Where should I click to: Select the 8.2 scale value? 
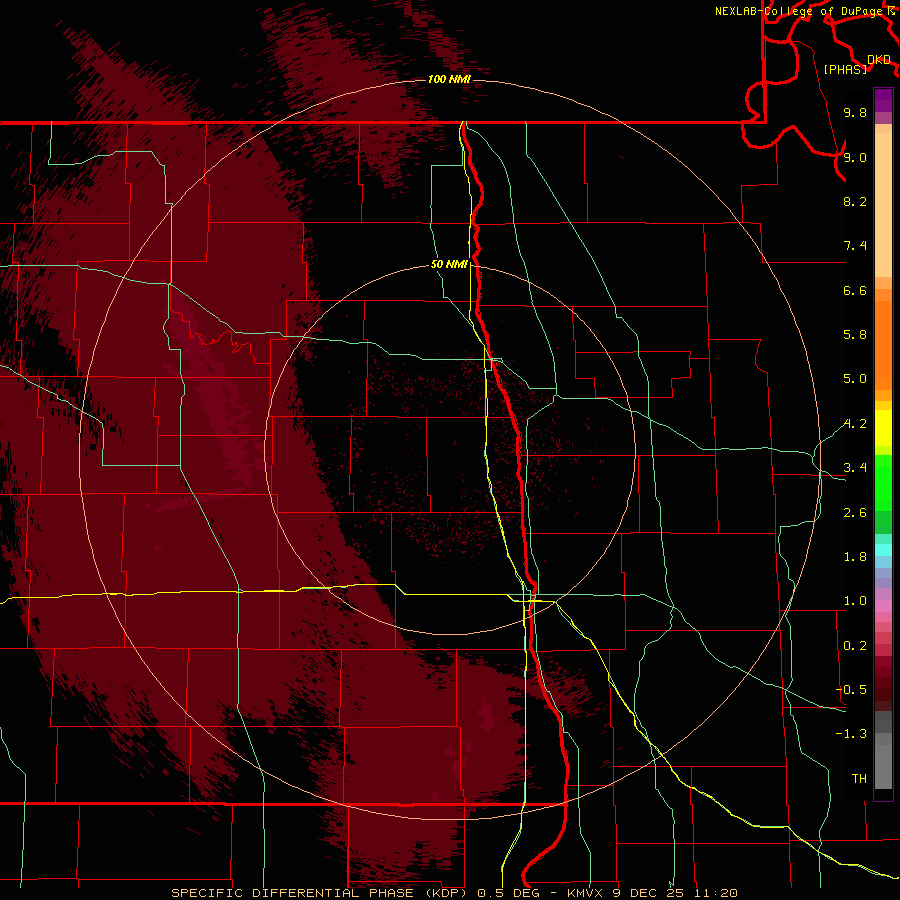point(855,201)
